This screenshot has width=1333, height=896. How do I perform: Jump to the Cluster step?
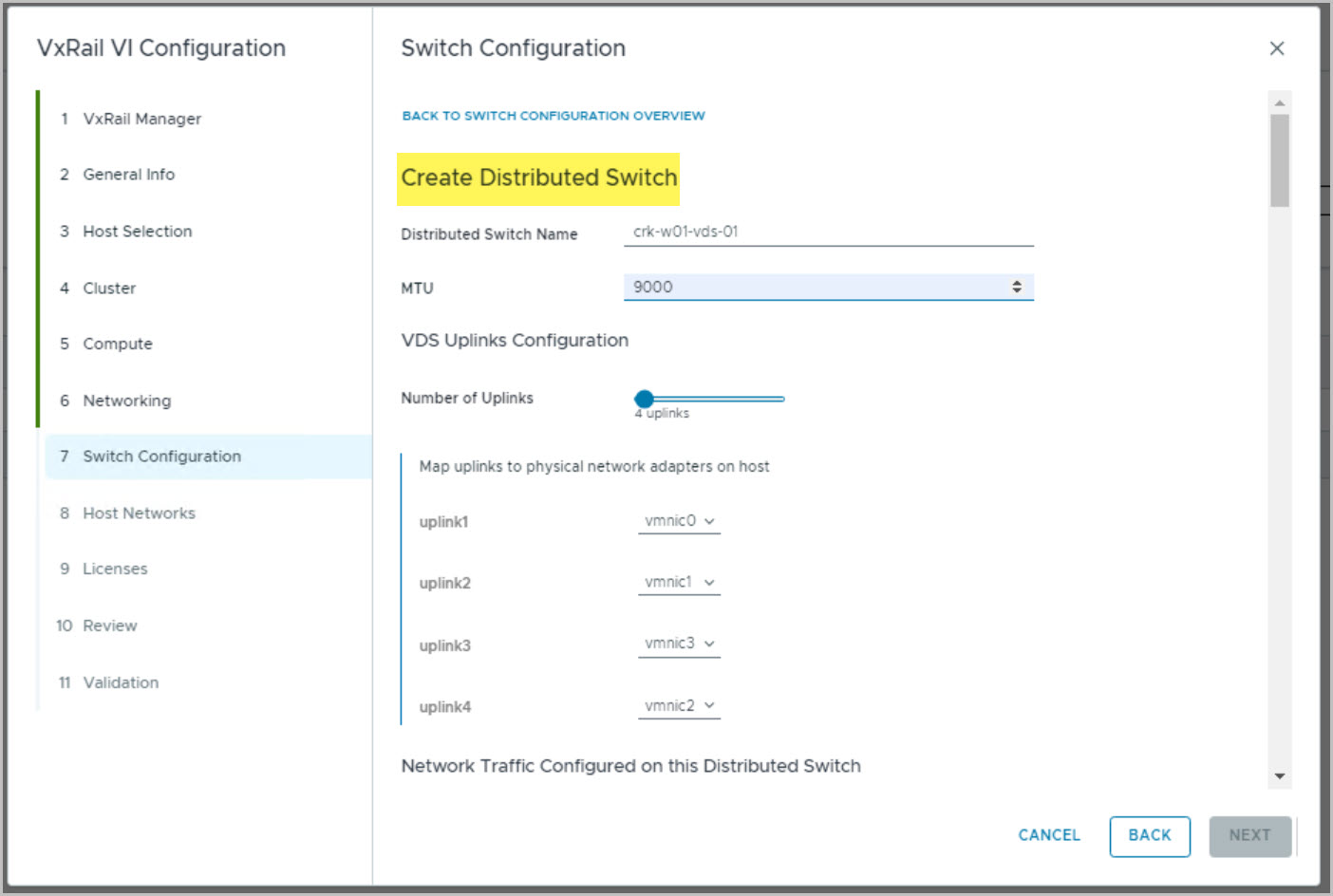tap(109, 289)
